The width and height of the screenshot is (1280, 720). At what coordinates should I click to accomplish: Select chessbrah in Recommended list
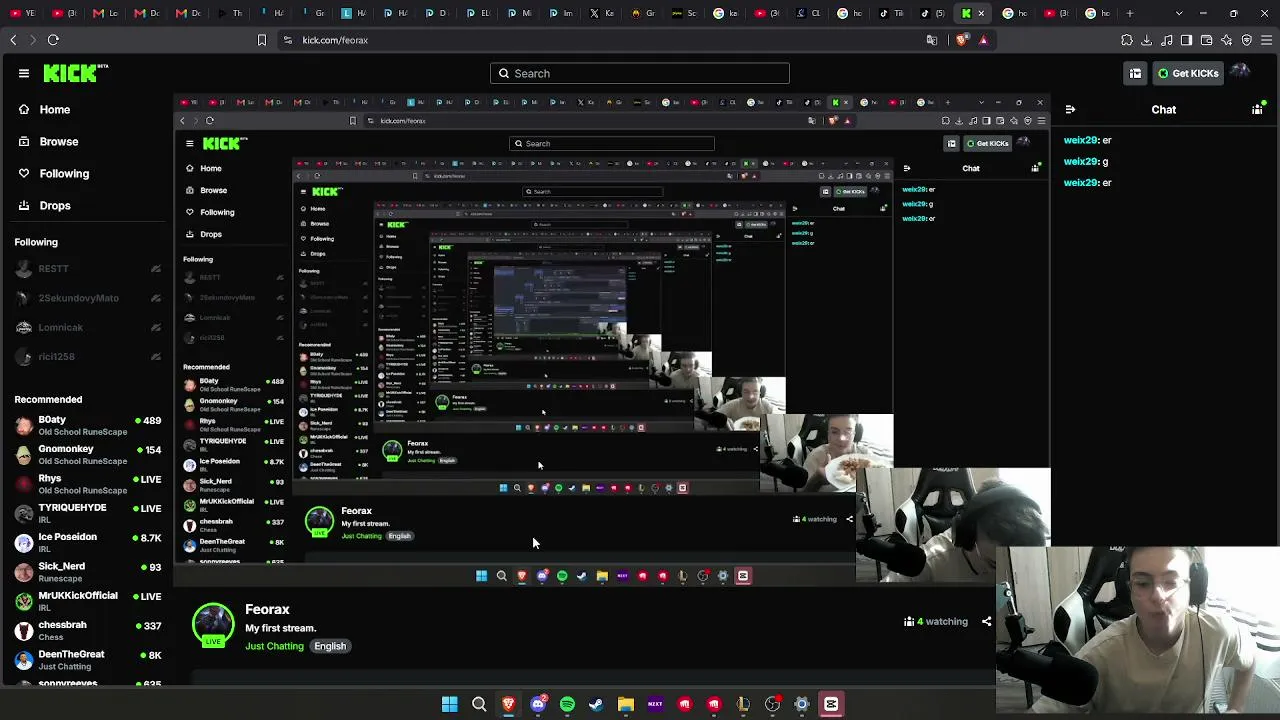click(87, 630)
